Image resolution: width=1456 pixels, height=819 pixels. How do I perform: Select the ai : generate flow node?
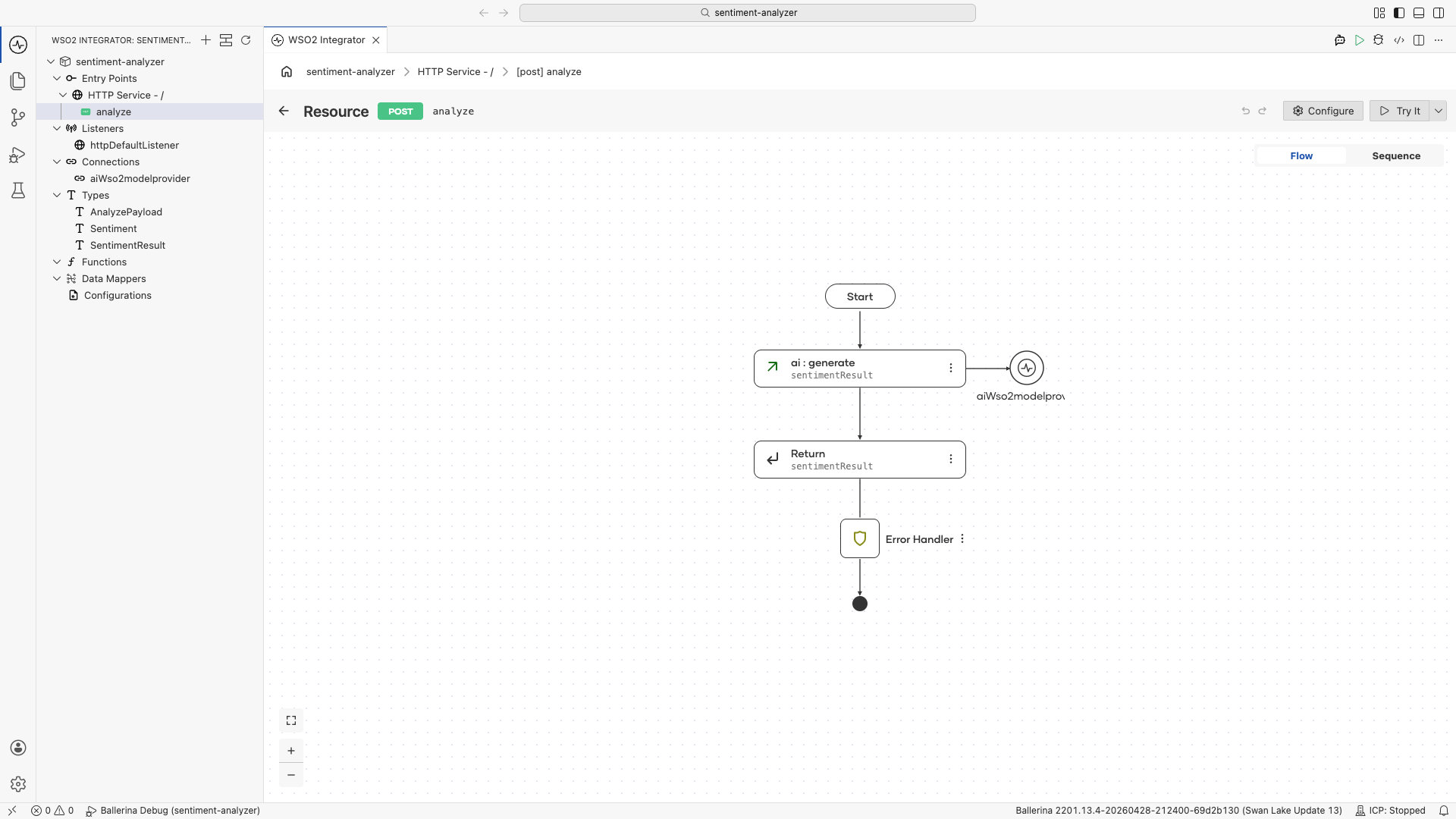pos(860,369)
